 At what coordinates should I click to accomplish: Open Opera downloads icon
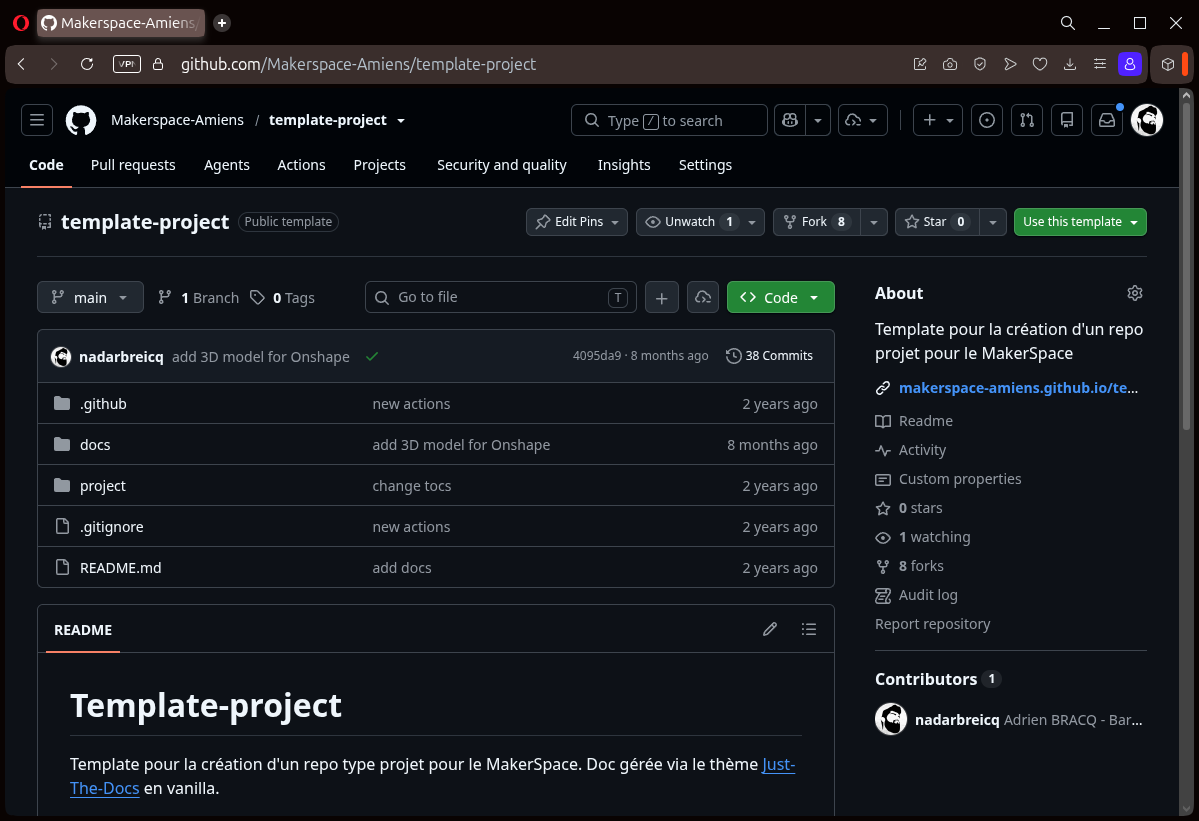1070,64
